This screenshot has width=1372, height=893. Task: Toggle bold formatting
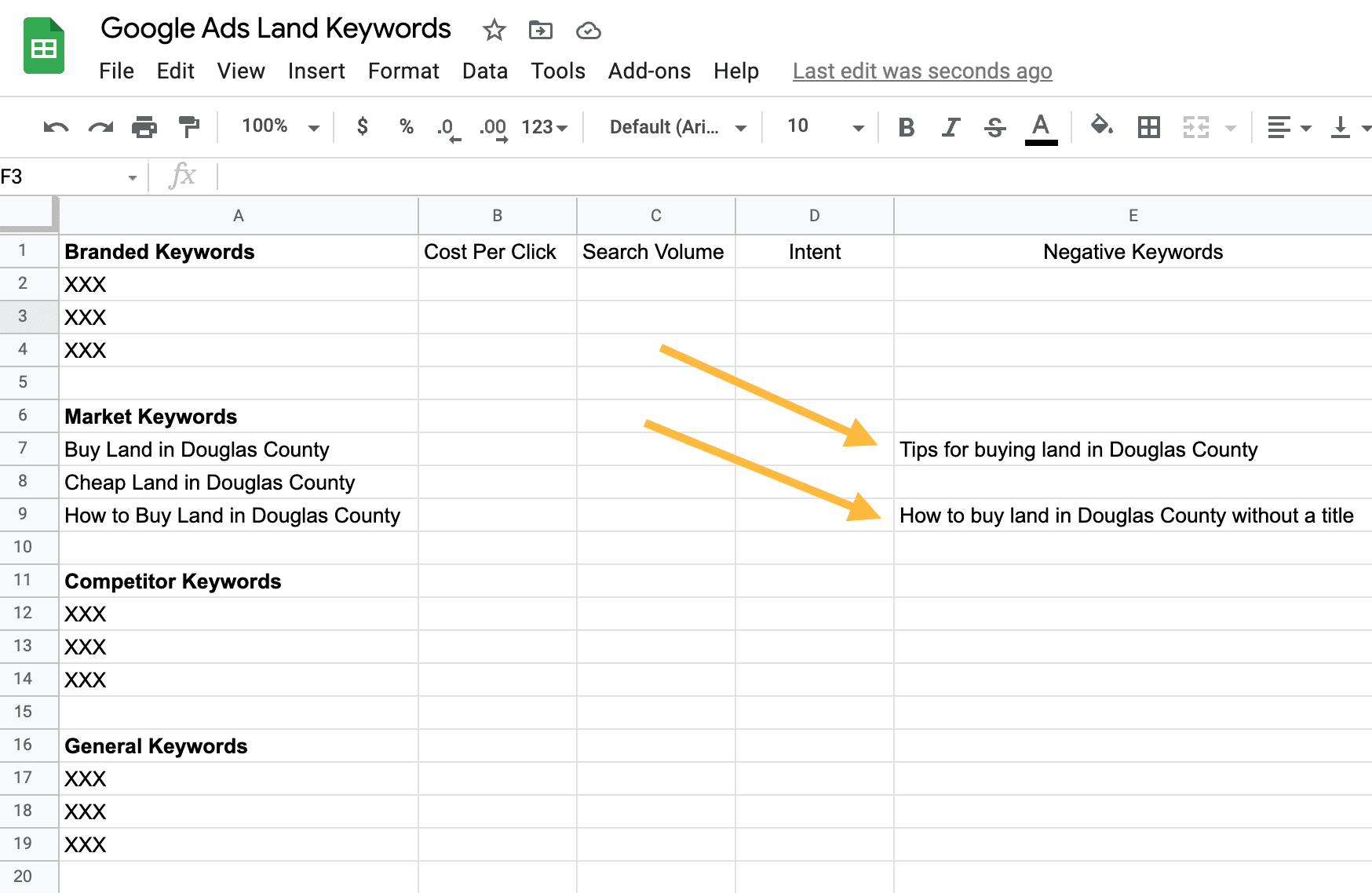tap(907, 127)
